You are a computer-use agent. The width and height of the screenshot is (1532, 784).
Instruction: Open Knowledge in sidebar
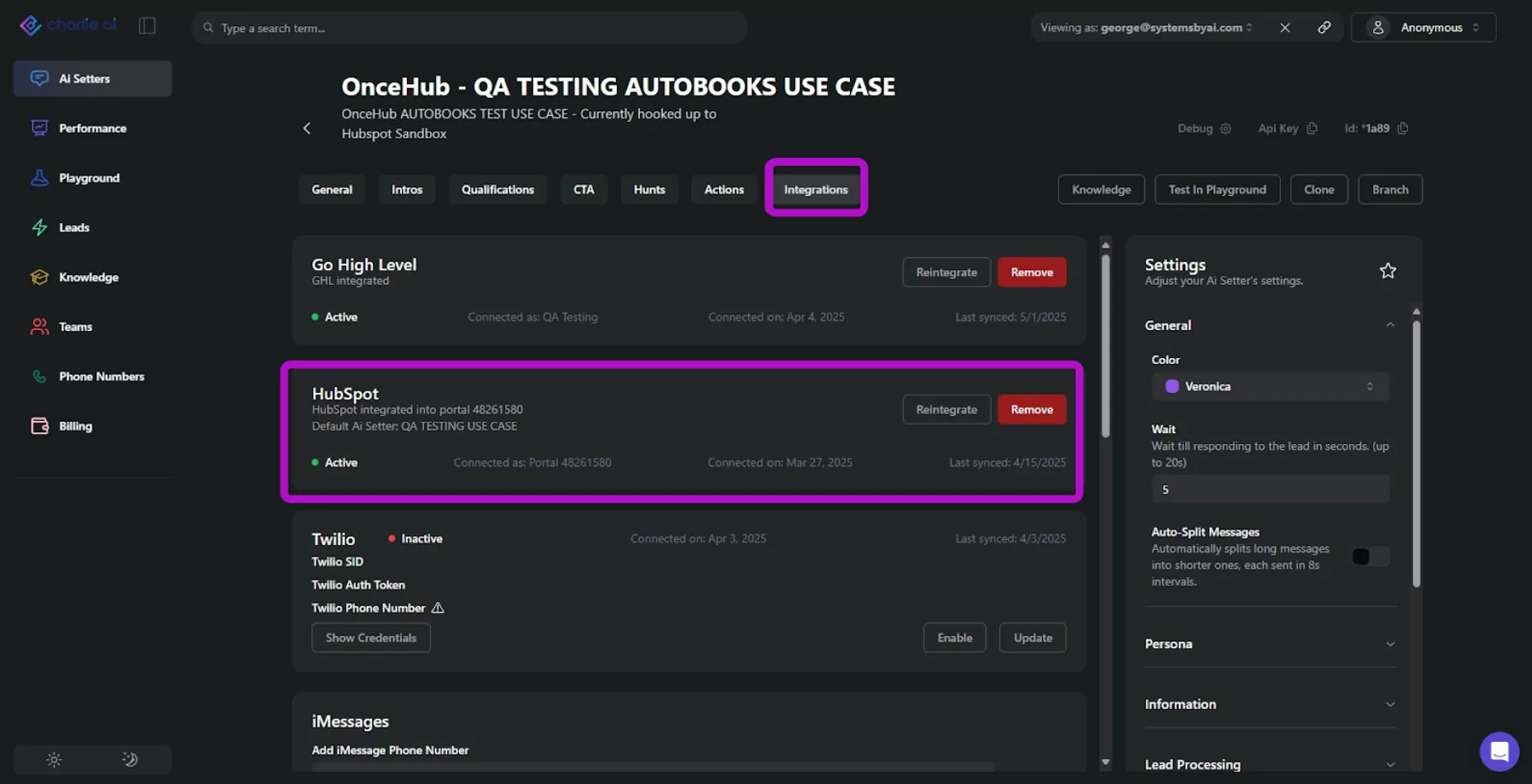click(92, 277)
